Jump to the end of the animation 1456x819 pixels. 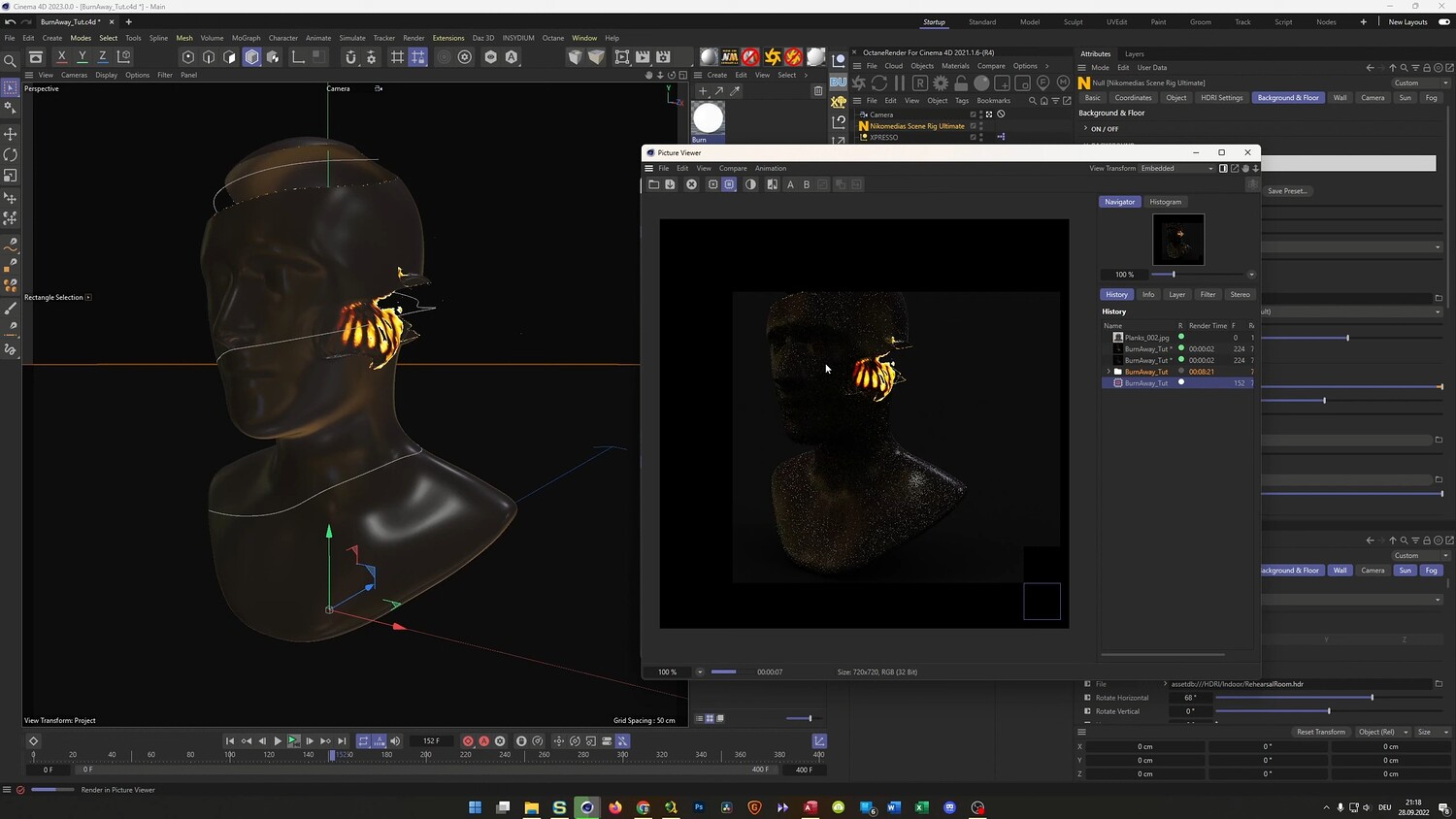tap(342, 741)
